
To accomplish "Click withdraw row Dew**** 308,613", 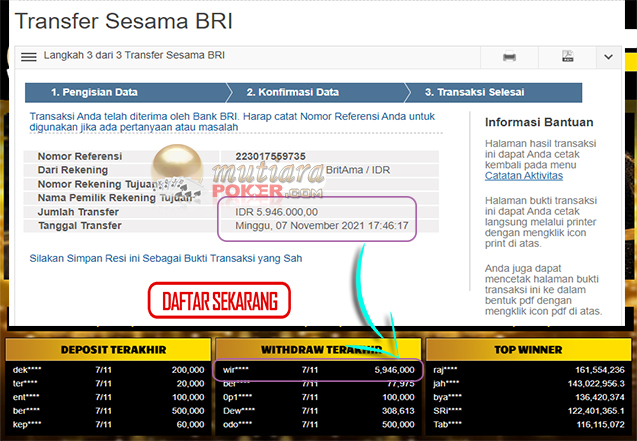I will (318, 411).
